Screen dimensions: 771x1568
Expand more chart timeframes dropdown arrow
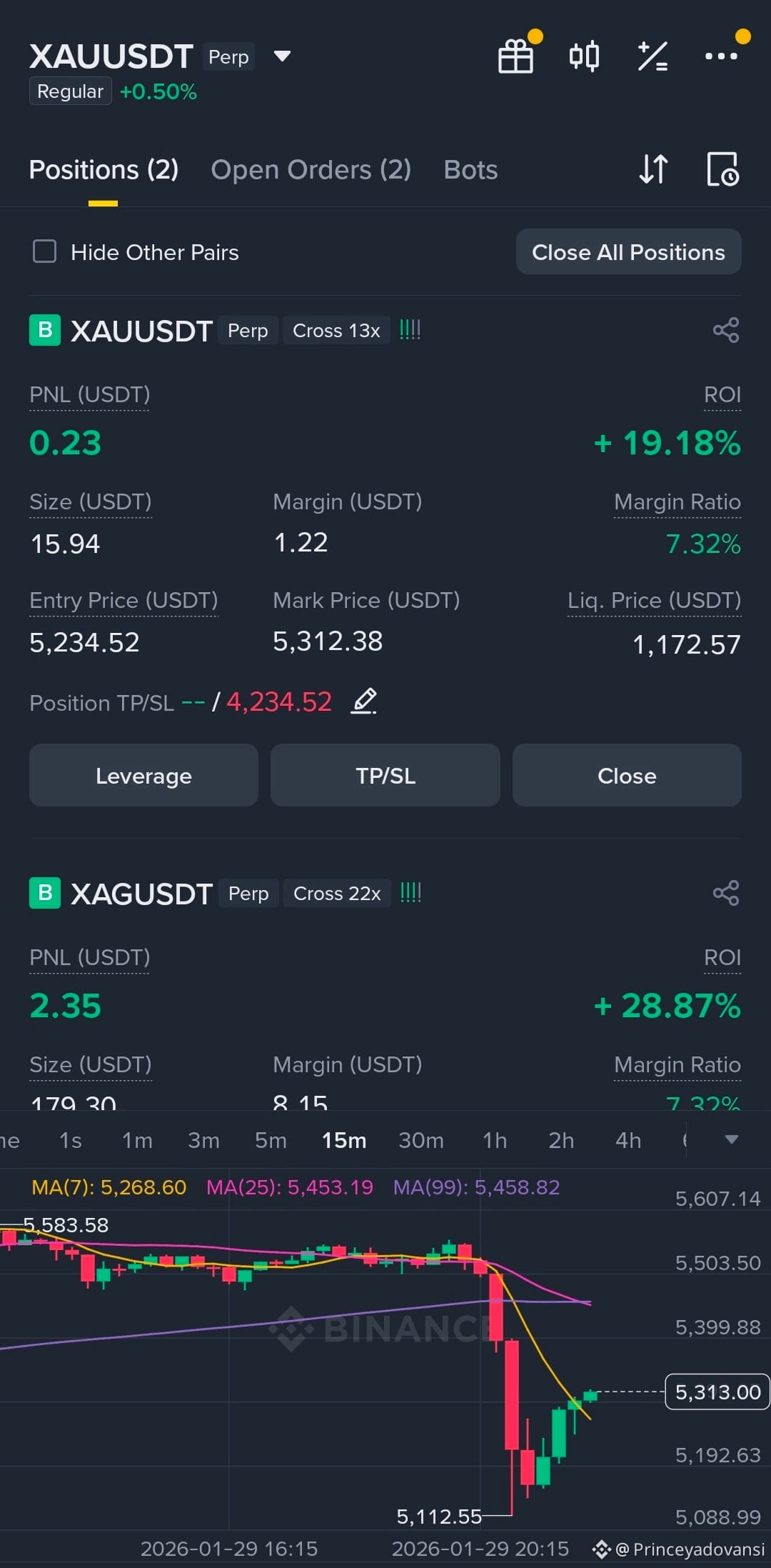(x=731, y=1139)
